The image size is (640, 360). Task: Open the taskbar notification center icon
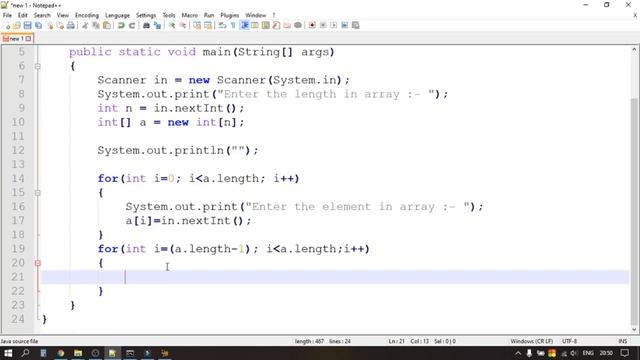point(625,353)
